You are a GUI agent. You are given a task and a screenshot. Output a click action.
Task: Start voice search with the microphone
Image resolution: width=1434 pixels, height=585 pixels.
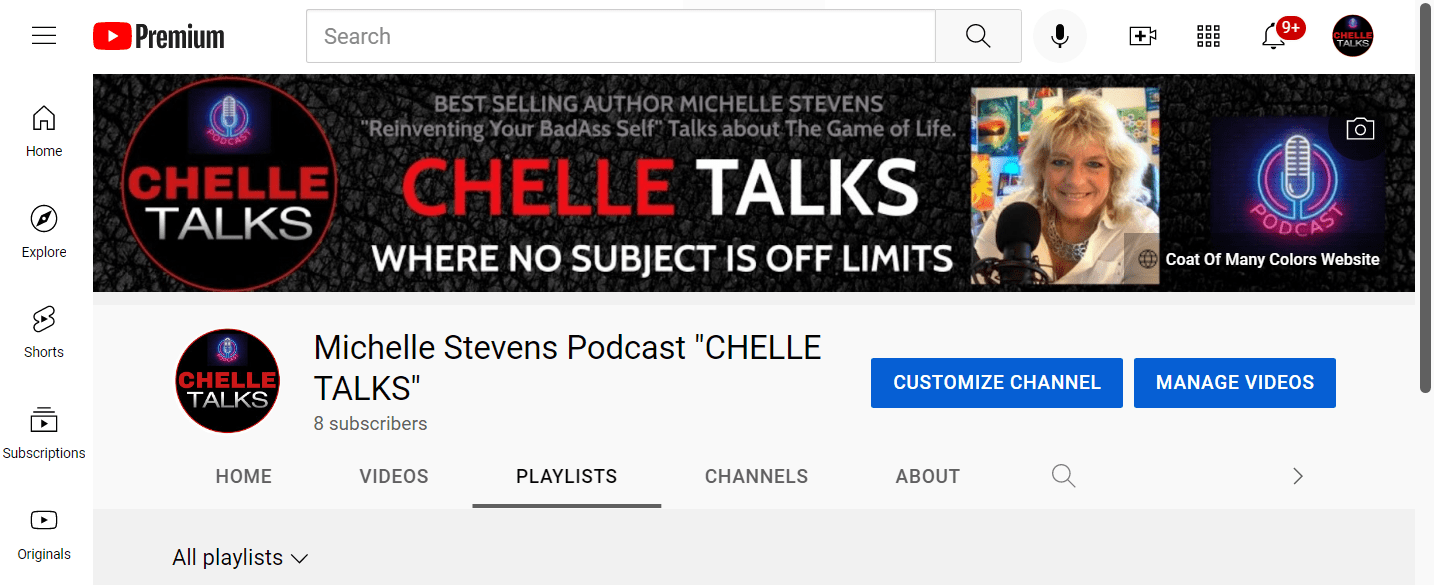click(1060, 37)
